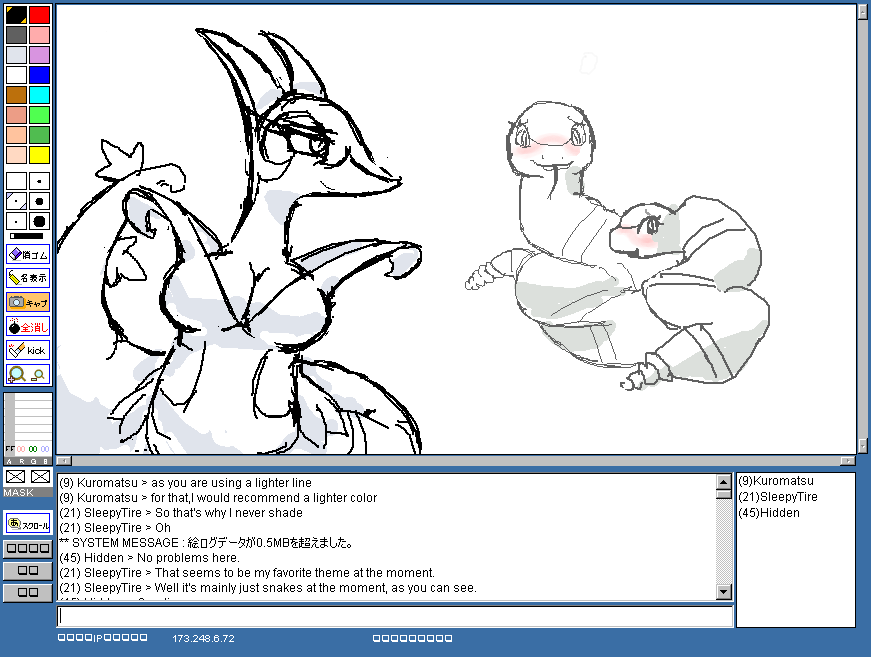Click the canvas horizontal scroll right arrow
The width and height of the screenshot is (871, 657).
[x=848, y=461]
